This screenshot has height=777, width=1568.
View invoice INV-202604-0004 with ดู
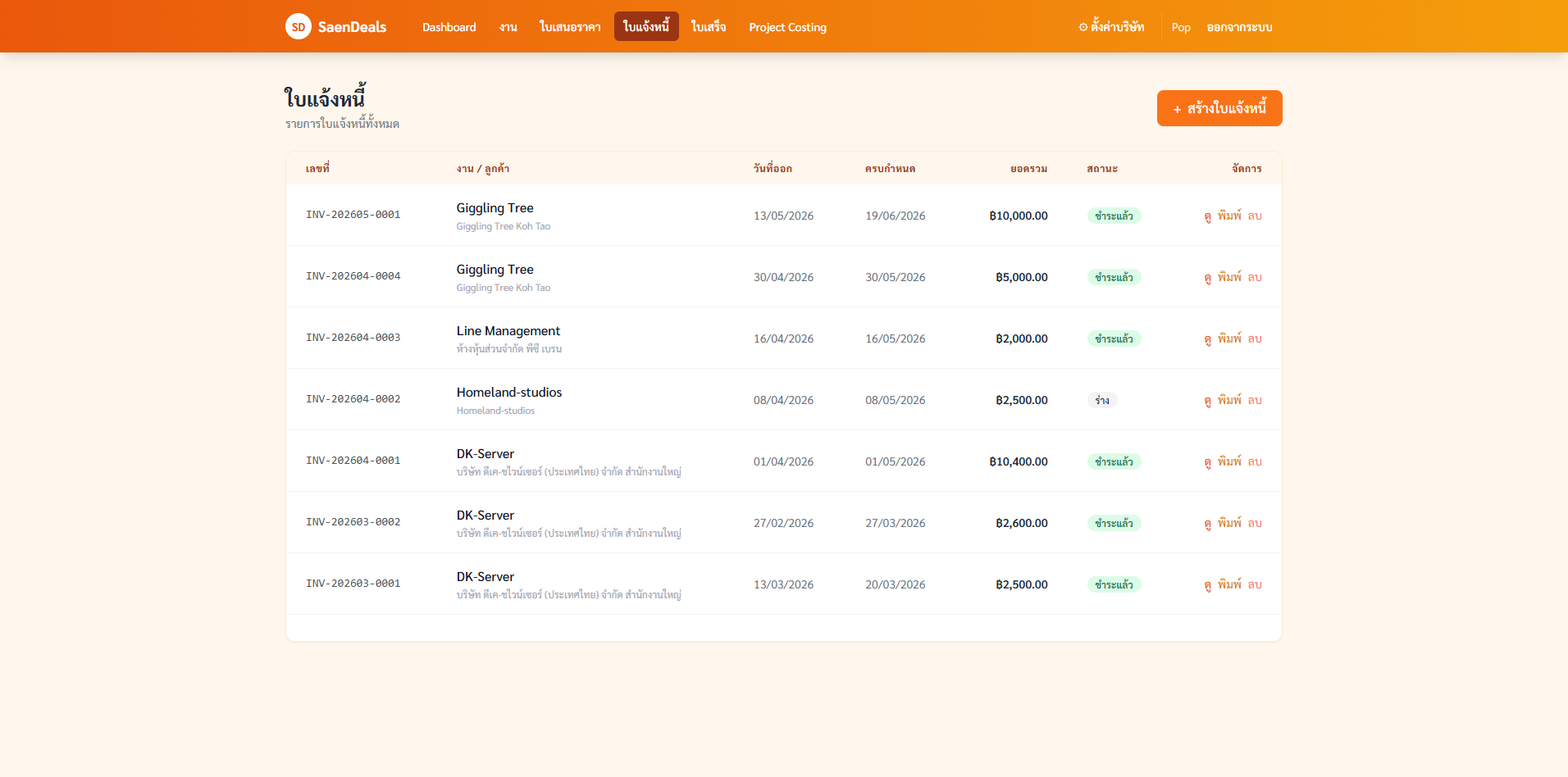pyautogui.click(x=1207, y=278)
